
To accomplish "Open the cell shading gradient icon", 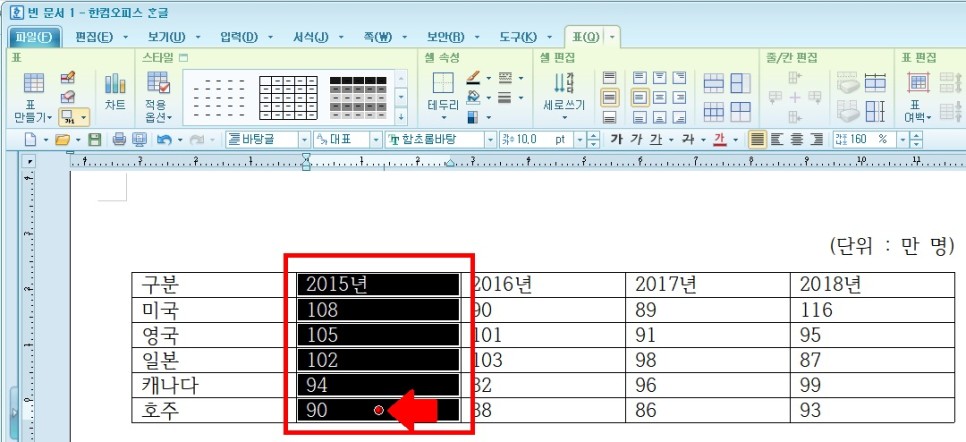I will tap(473, 116).
